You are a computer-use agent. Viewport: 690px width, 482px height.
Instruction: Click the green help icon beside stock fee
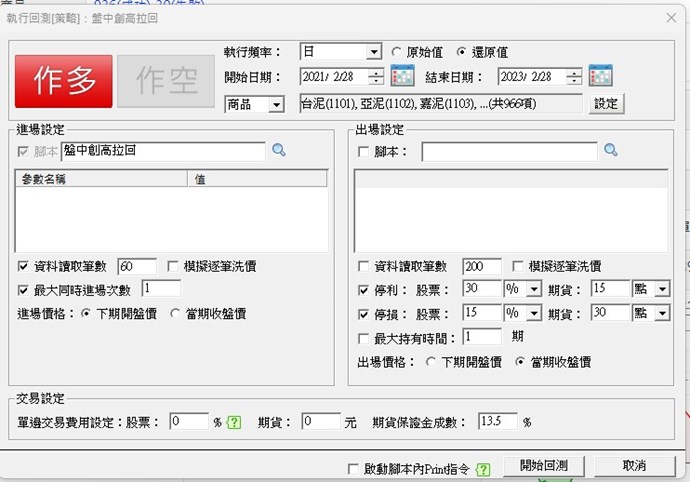(x=235, y=422)
